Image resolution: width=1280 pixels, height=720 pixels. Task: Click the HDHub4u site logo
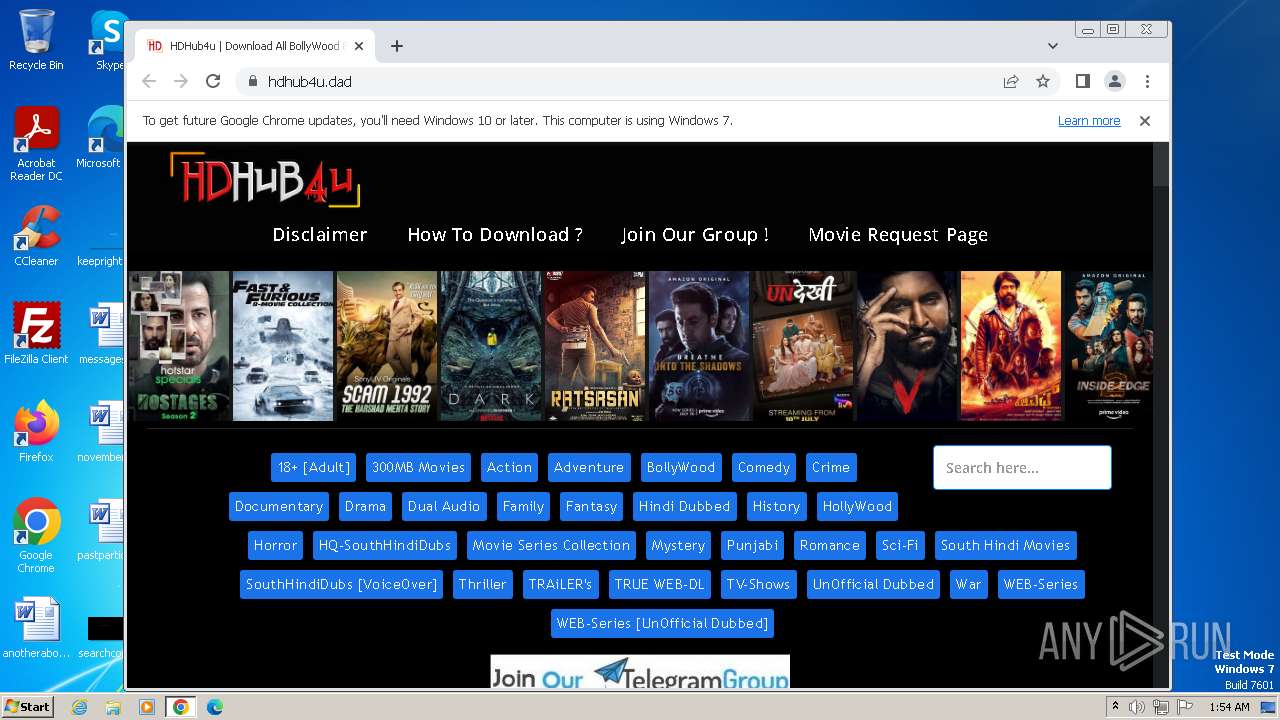coord(265,181)
